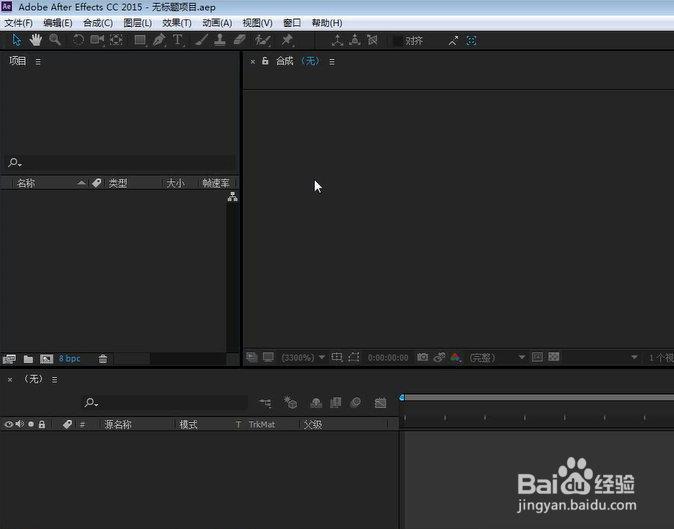
Task: Click the timeline layer search field
Action: click(x=164, y=403)
